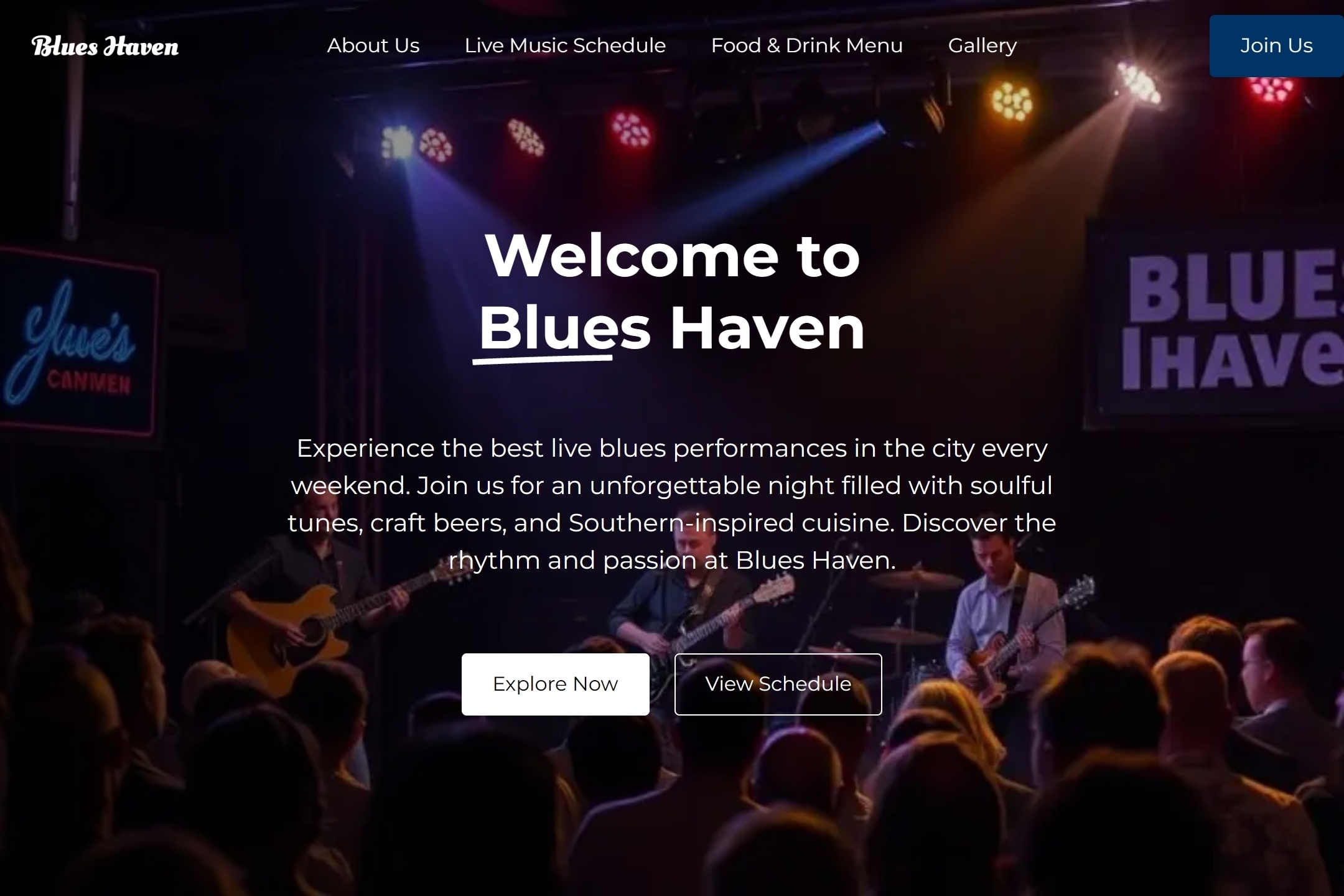Image resolution: width=1344 pixels, height=896 pixels.
Task: Click the bright white spotlight fixture
Action: [1139, 84]
